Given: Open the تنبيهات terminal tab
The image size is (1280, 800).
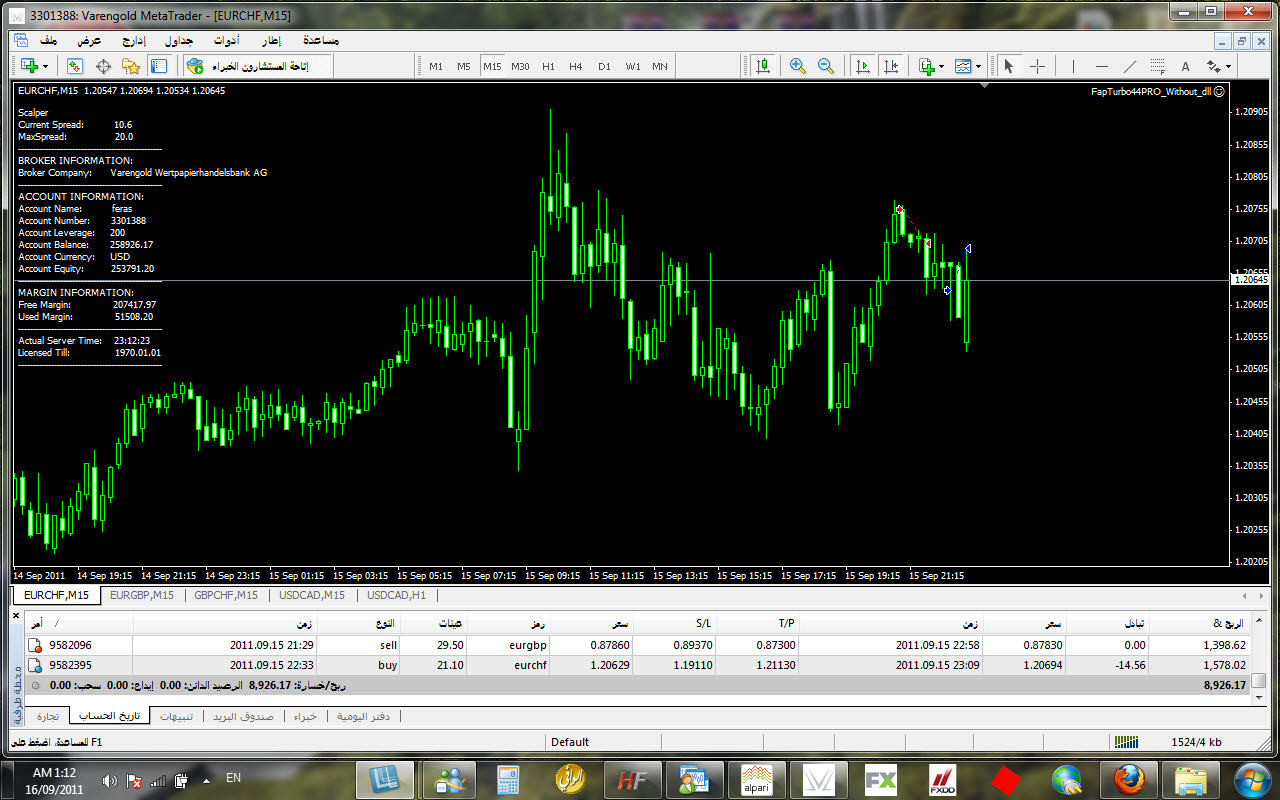Looking at the screenshot, I should click(177, 717).
